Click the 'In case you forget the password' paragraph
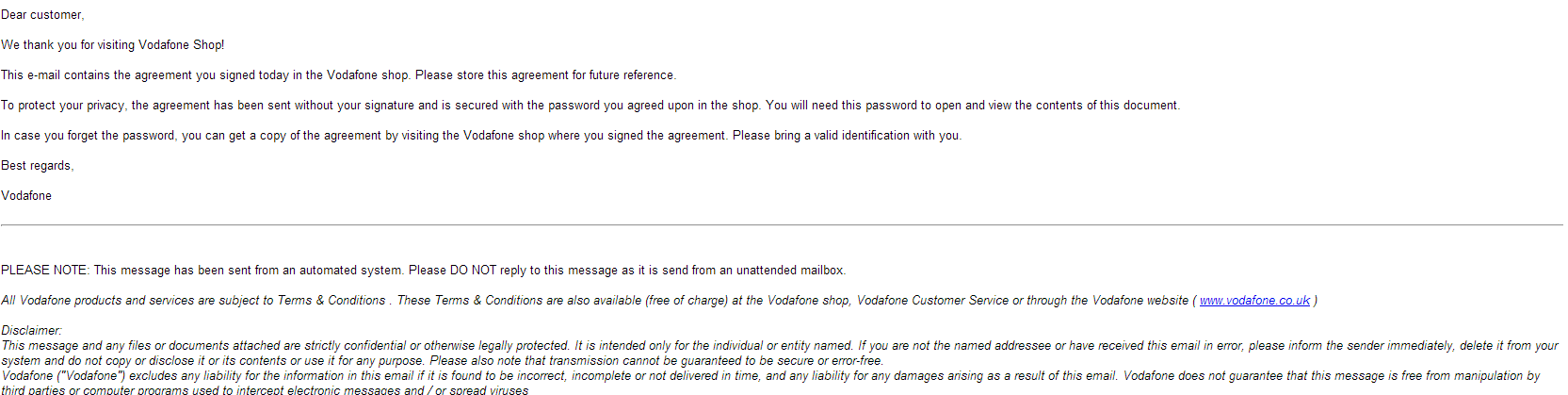Image resolution: width=1568 pixels, height=395 pixels. [x=481, y=136]
